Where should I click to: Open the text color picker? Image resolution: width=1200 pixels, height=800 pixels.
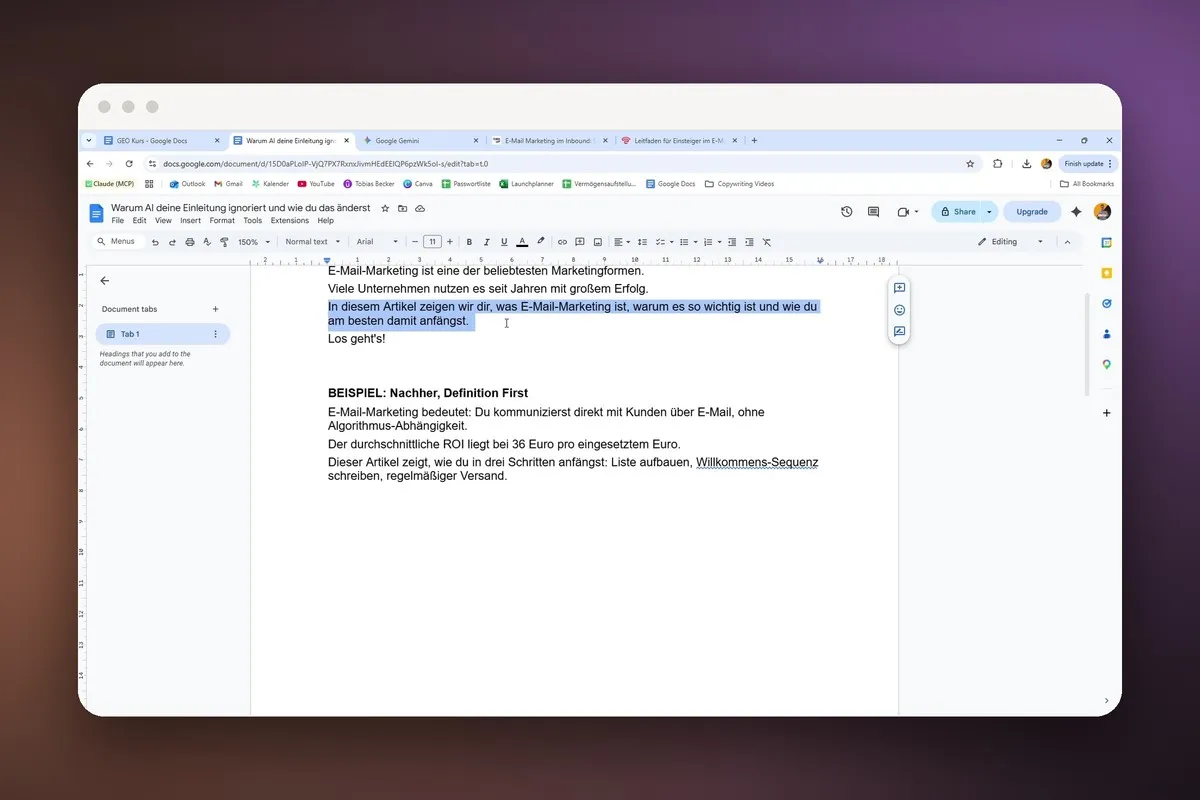click(522, 242)
